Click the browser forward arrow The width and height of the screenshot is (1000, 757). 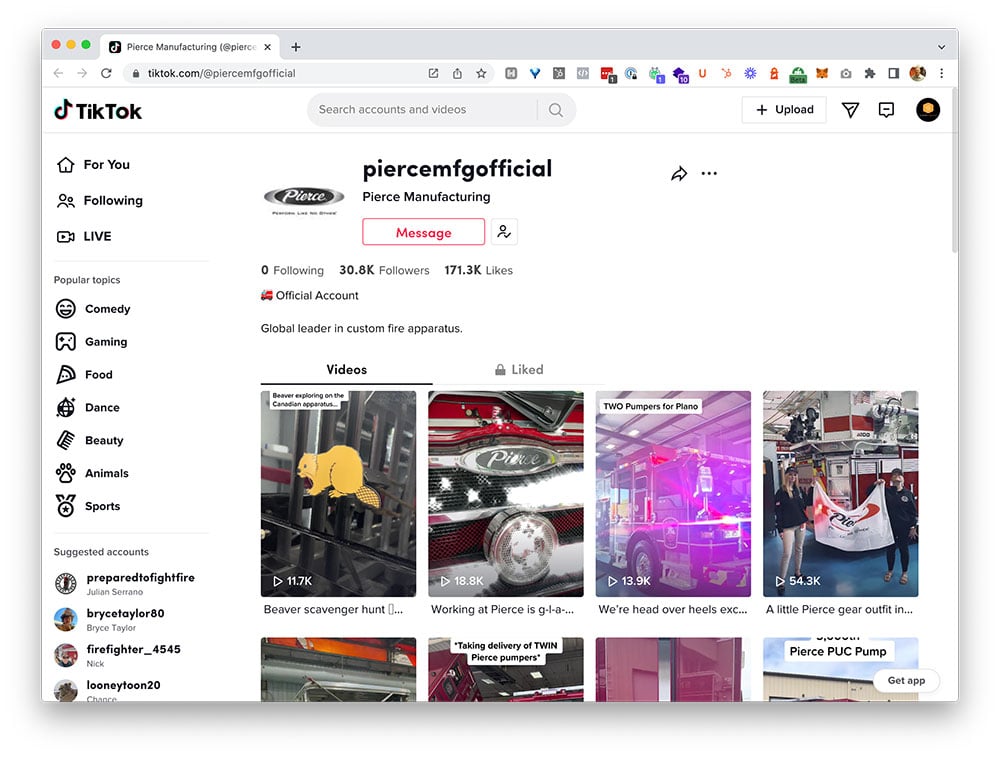pos(82,73)
